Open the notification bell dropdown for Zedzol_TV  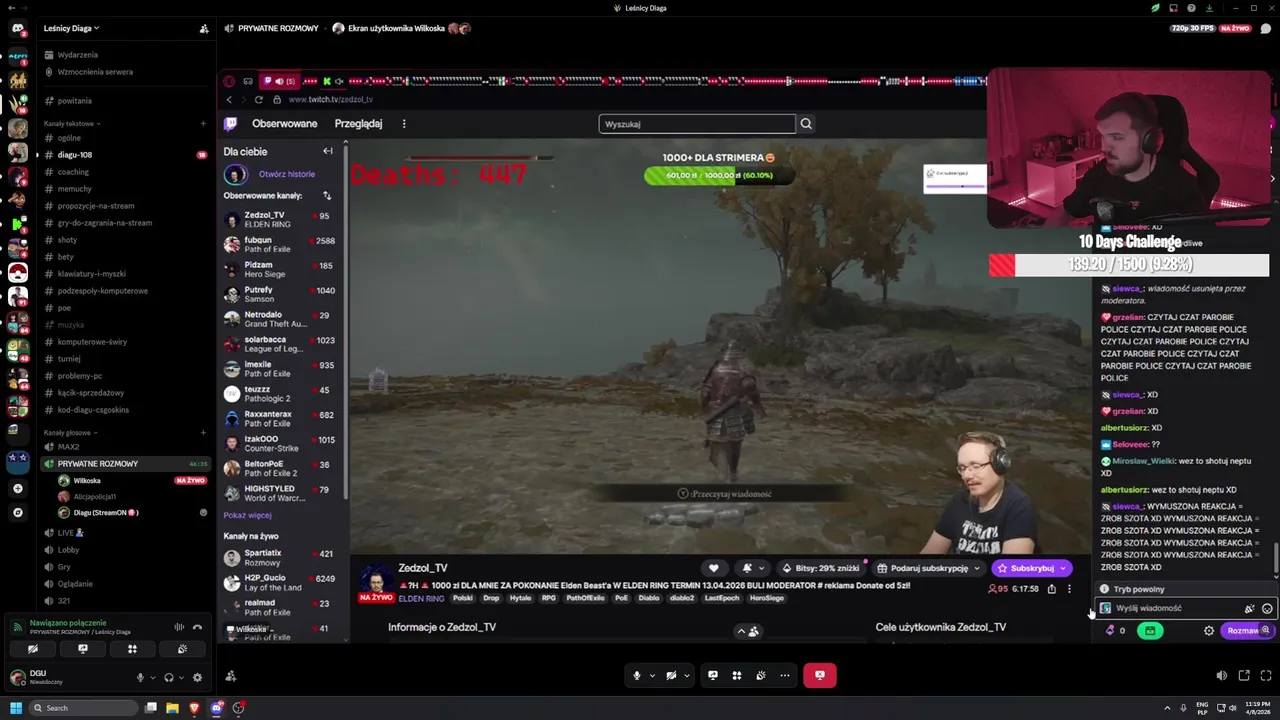753,568
